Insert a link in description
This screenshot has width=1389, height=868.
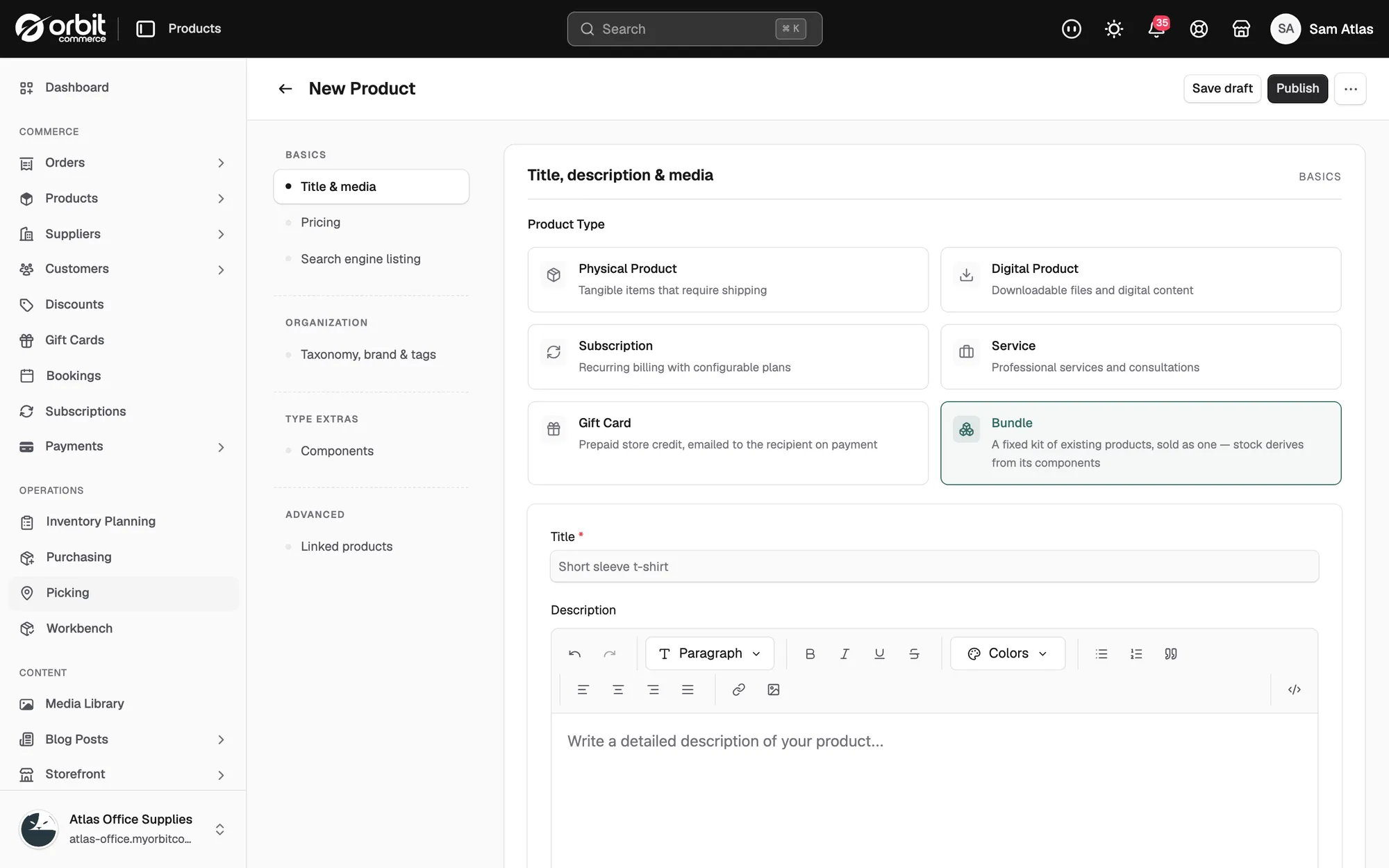(739, 690)
